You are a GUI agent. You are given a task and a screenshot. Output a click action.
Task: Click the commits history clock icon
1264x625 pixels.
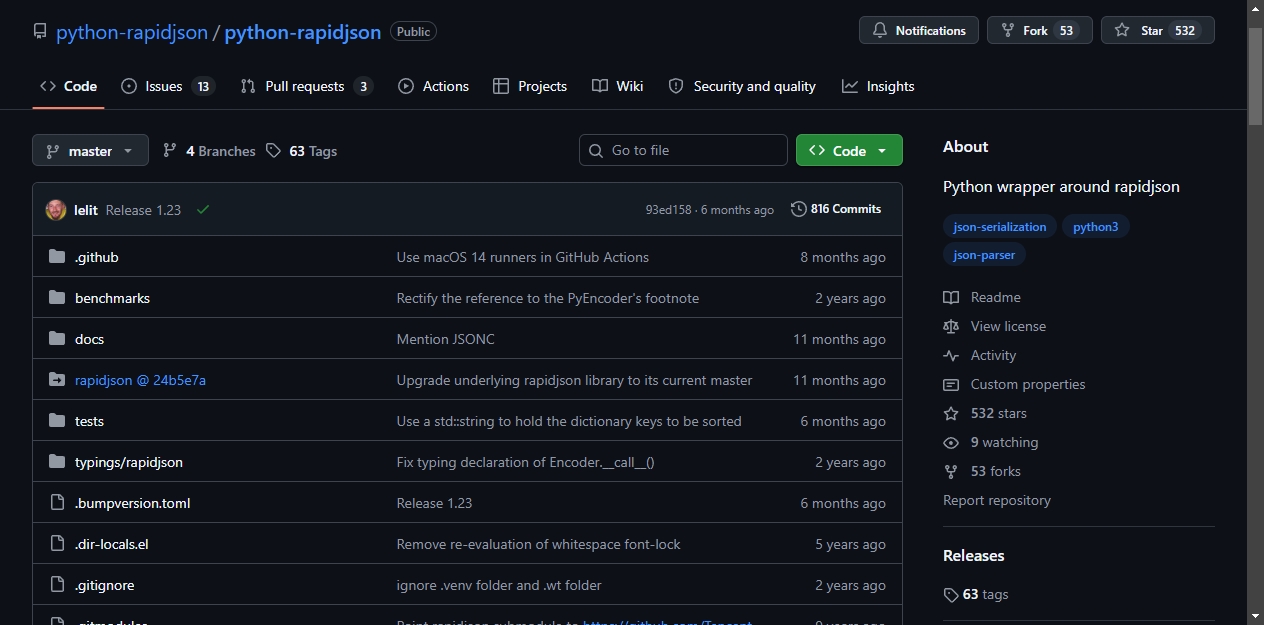[798, 209]
